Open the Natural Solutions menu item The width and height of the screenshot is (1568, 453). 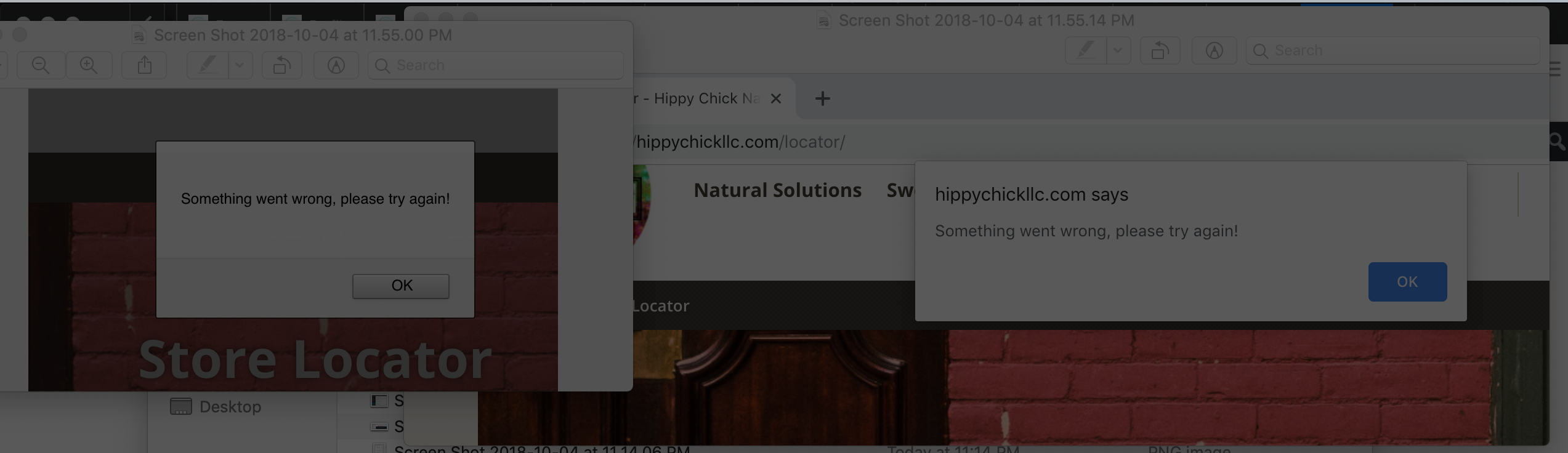point(778,190)
